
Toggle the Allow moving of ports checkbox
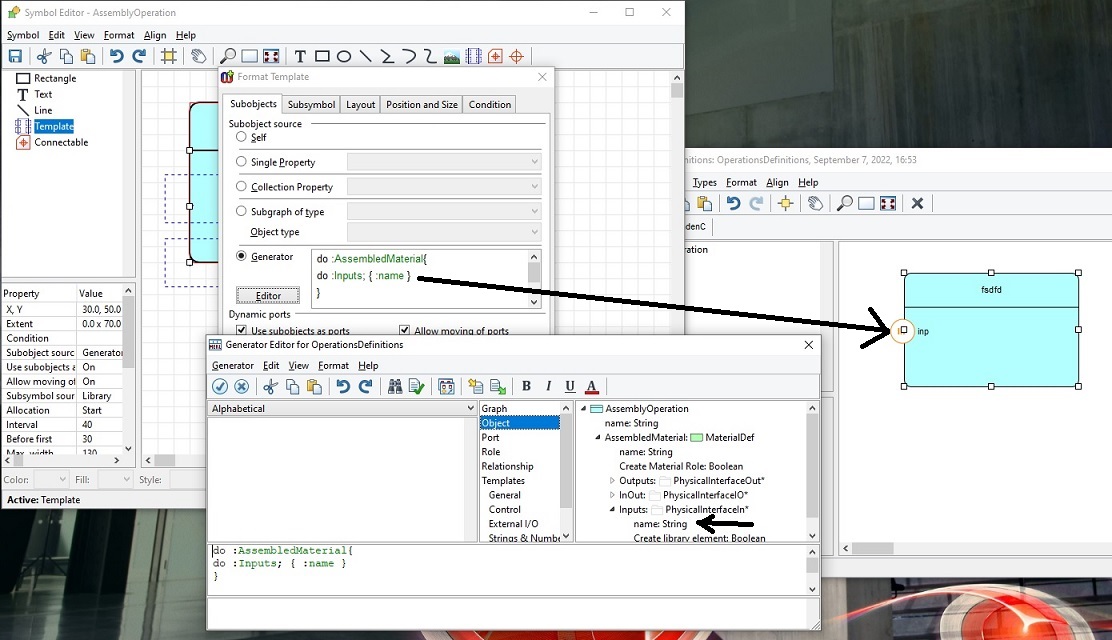405,331
